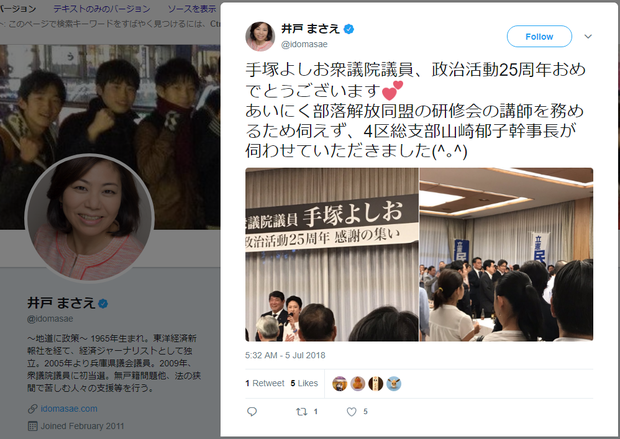The height and width of the screenshot is (439, 620).
Task: View the 1 Retweet list
Action: 265,383
